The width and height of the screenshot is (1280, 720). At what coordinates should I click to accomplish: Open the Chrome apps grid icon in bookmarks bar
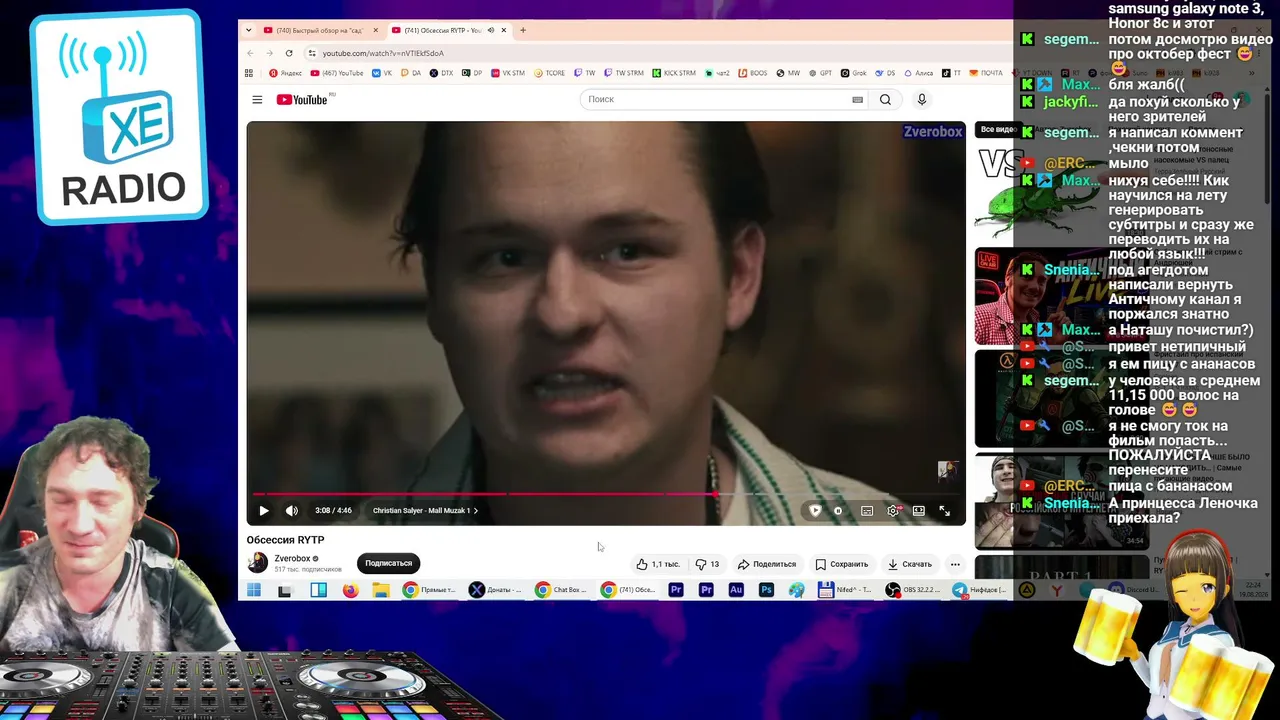click(x=249, y=73)
